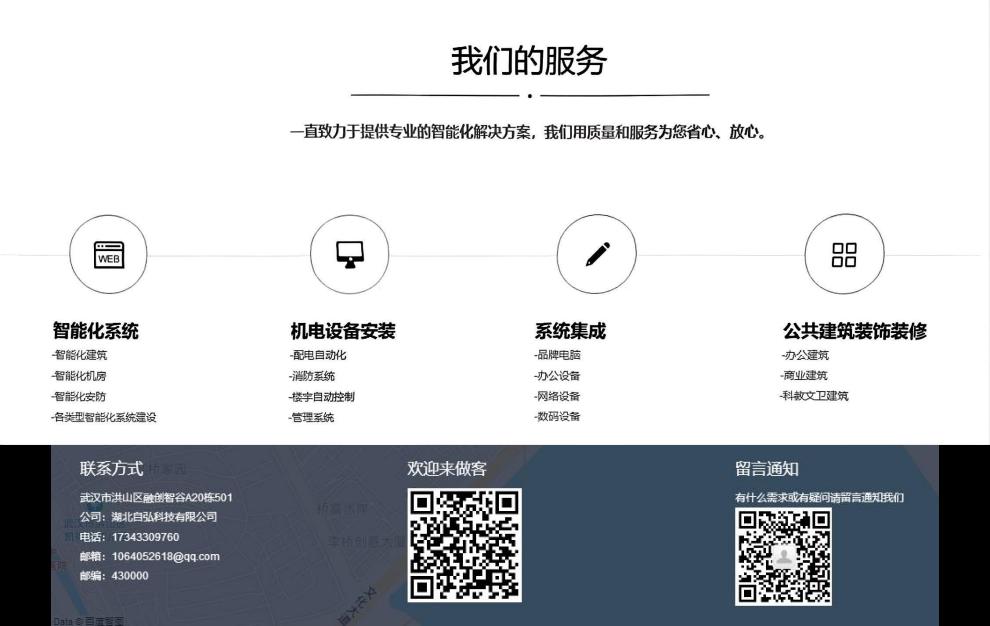Click the -消防系统 list item
This screenshot has height=626, width=990.
[x=313, y=376]
